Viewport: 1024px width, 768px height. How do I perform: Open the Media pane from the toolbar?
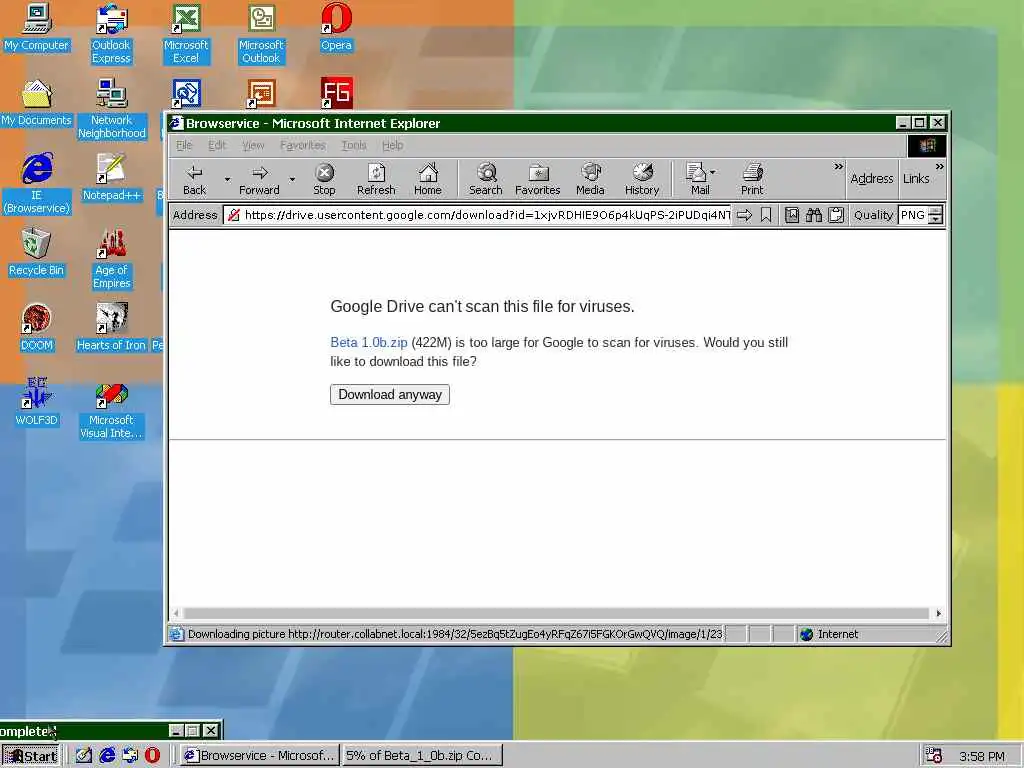click(x=590, y=179)
